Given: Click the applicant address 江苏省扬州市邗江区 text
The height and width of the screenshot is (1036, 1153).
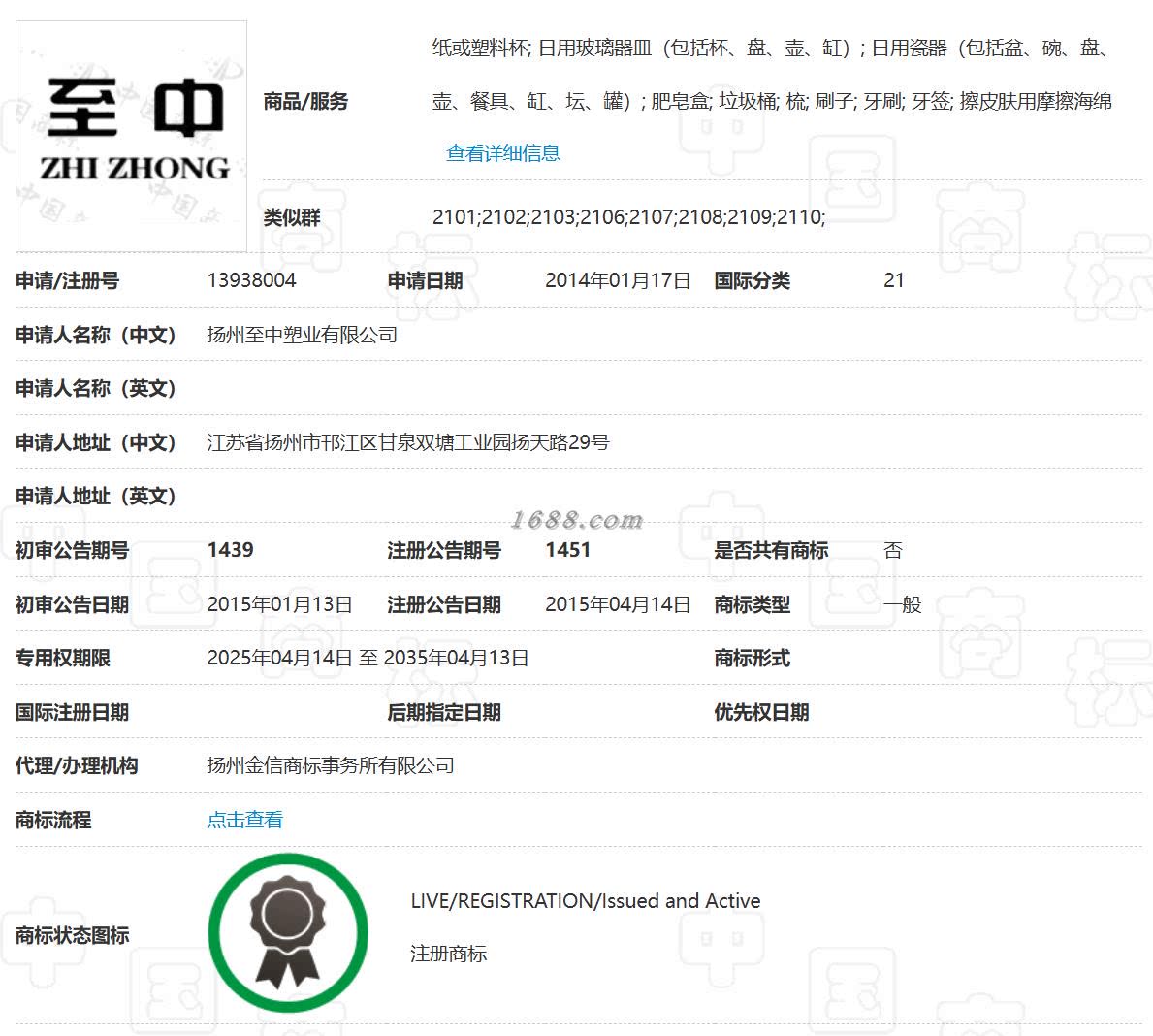Looking at the screenshot, I should coord(292,442).
